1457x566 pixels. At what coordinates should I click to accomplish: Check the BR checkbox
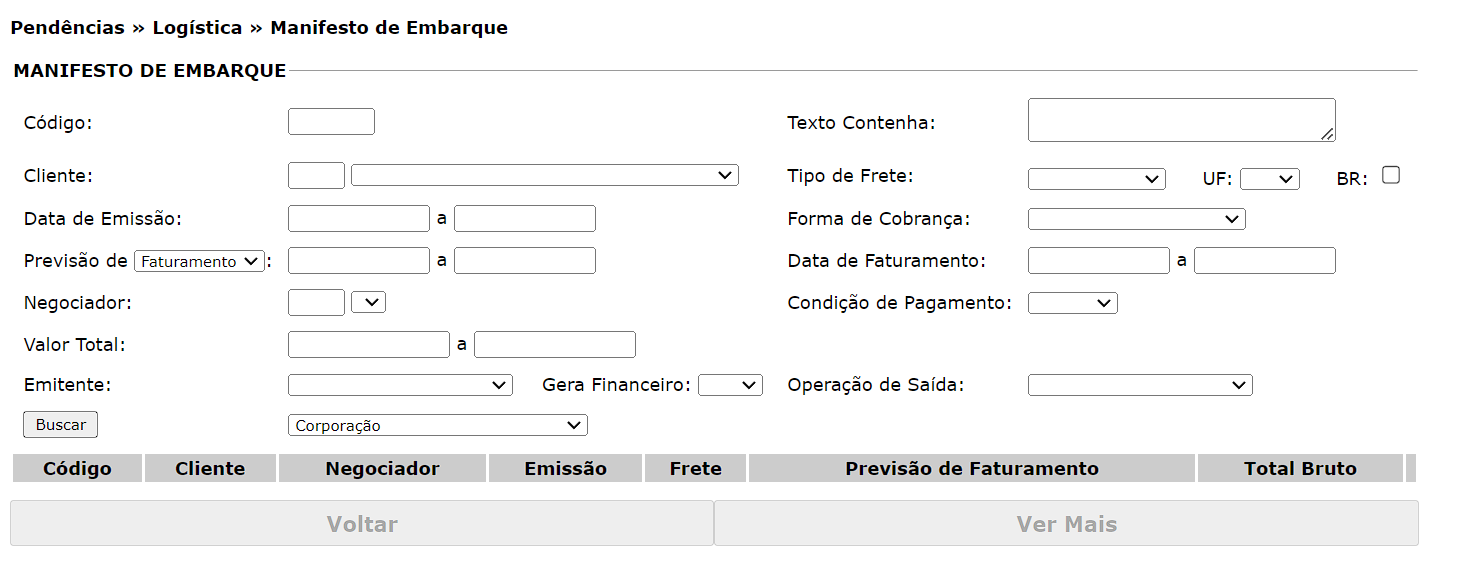(x=1390, y=175)
